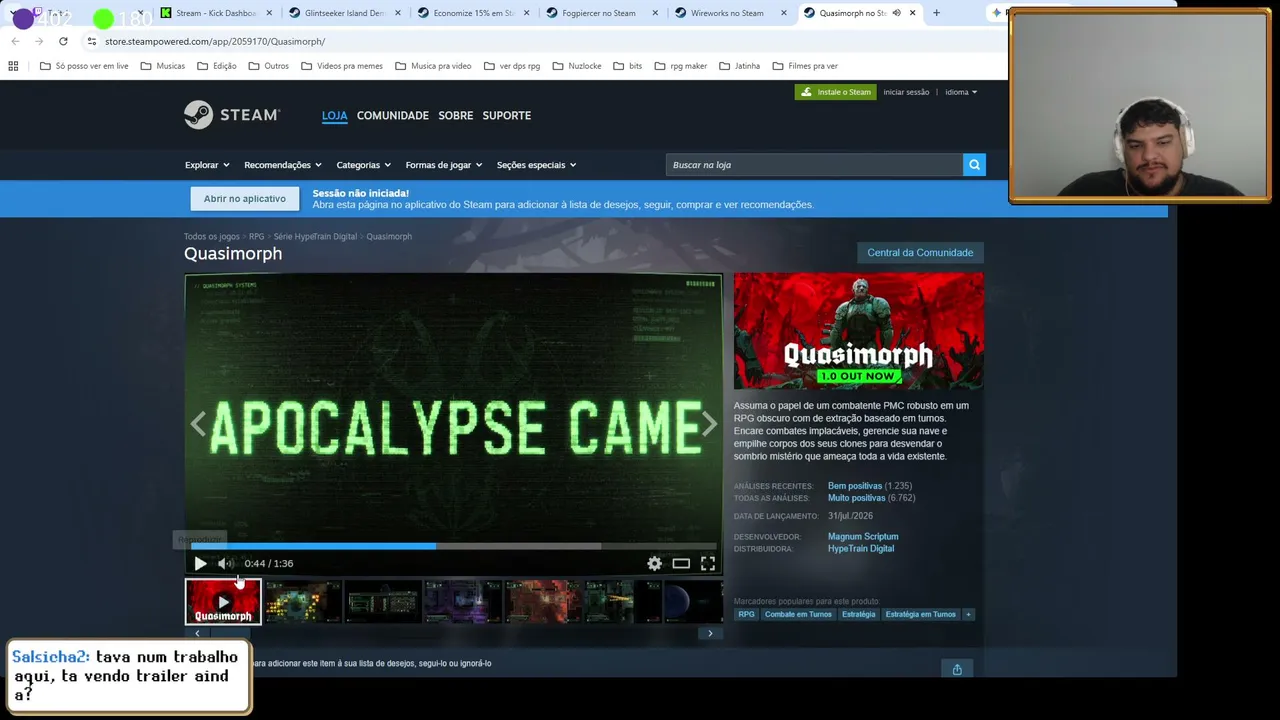Open the RPG breadcrumb link

coord(257,237)
